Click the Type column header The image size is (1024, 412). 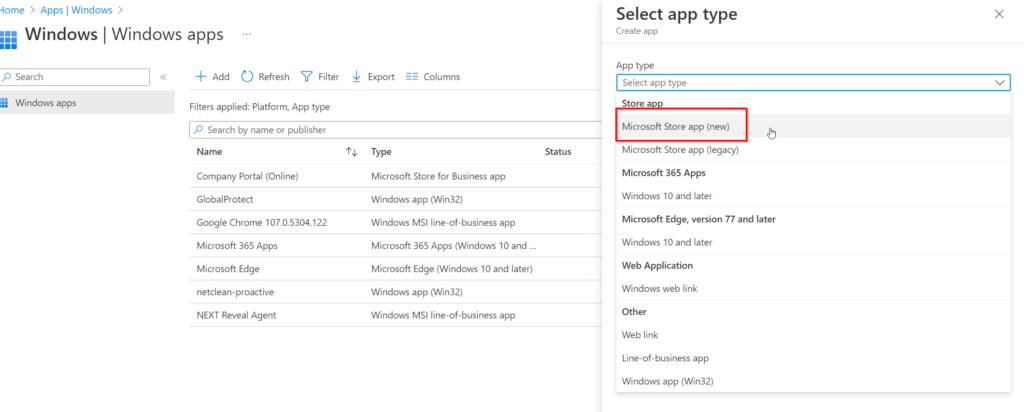point(381,151)
